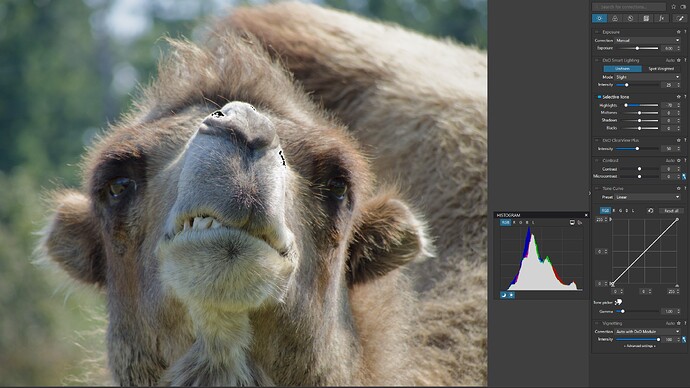
Task: Click Auto for DxO Smart Lighting
Action: (x=670, y=60)
